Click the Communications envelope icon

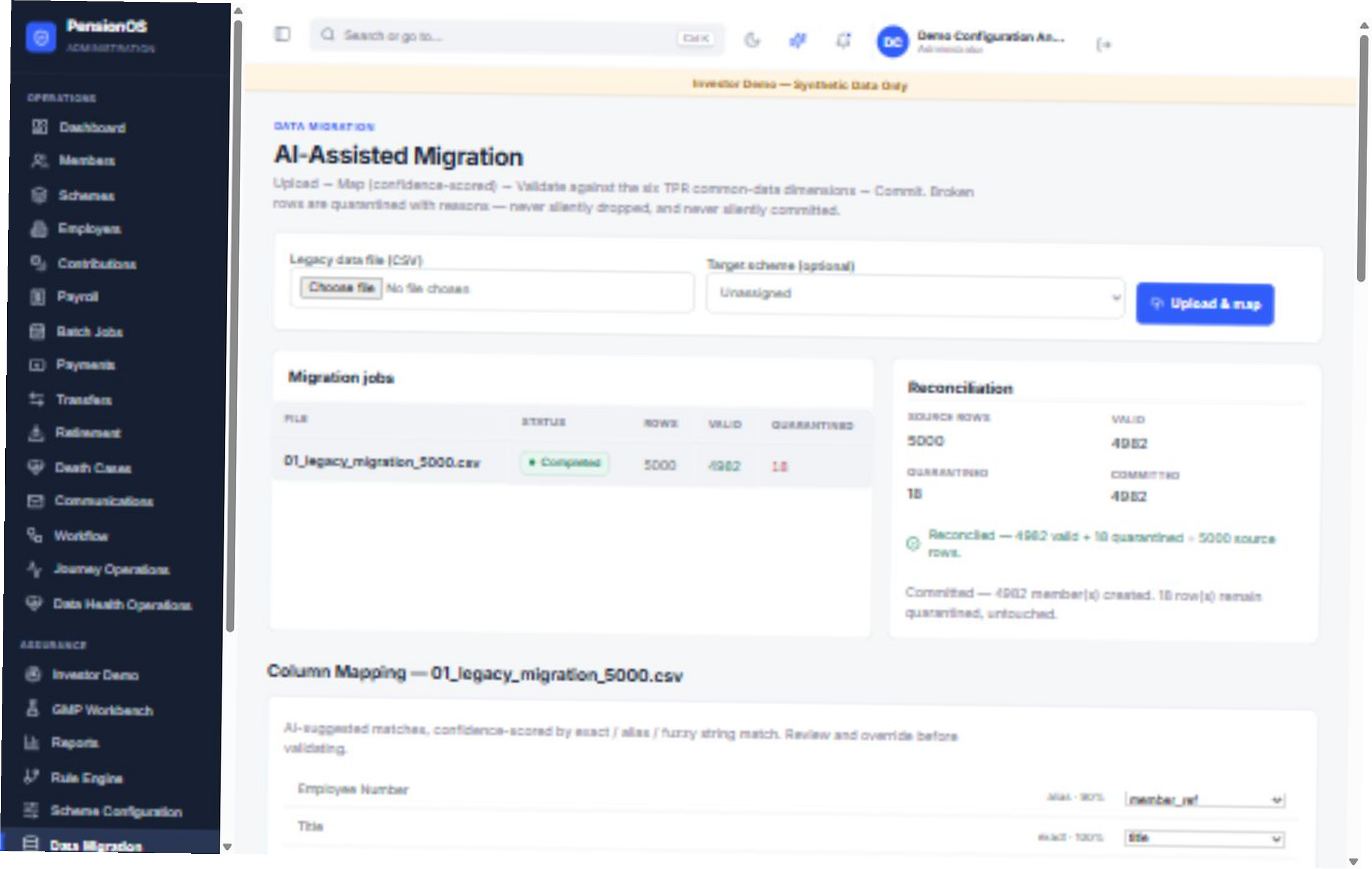tap(35, 501)
